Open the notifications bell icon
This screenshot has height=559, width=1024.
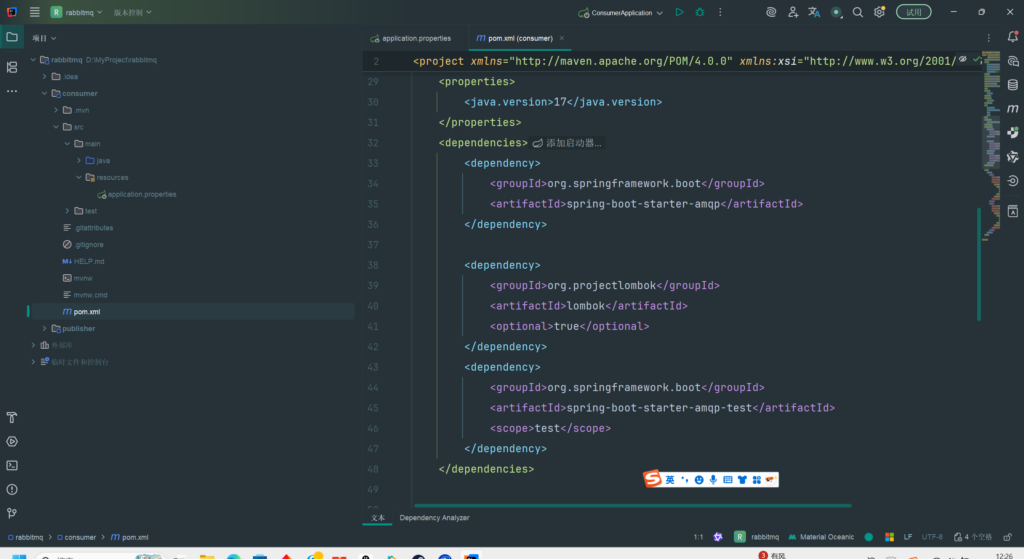tap(1012, 37)
